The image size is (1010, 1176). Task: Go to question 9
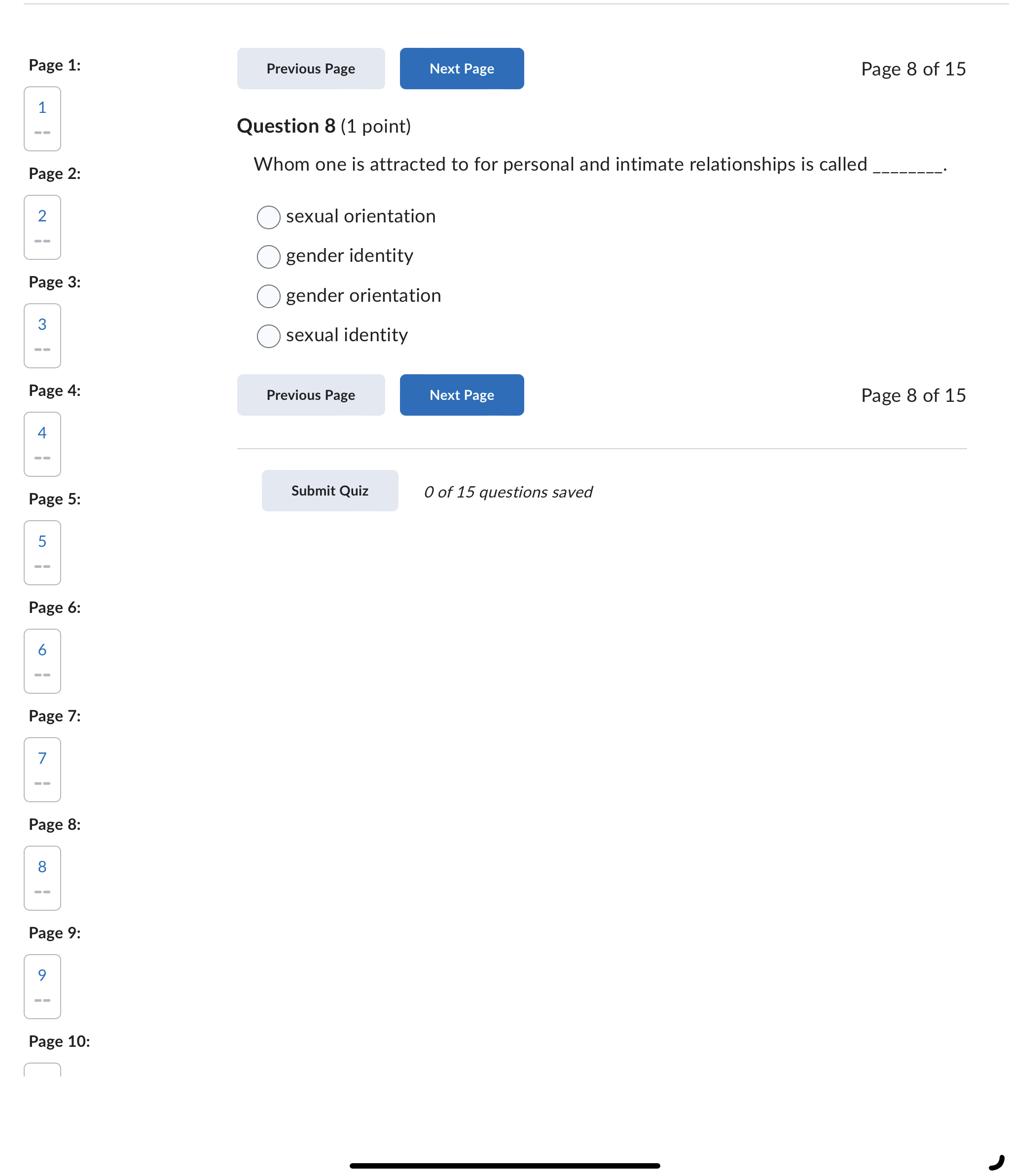[x=42, y=987]
